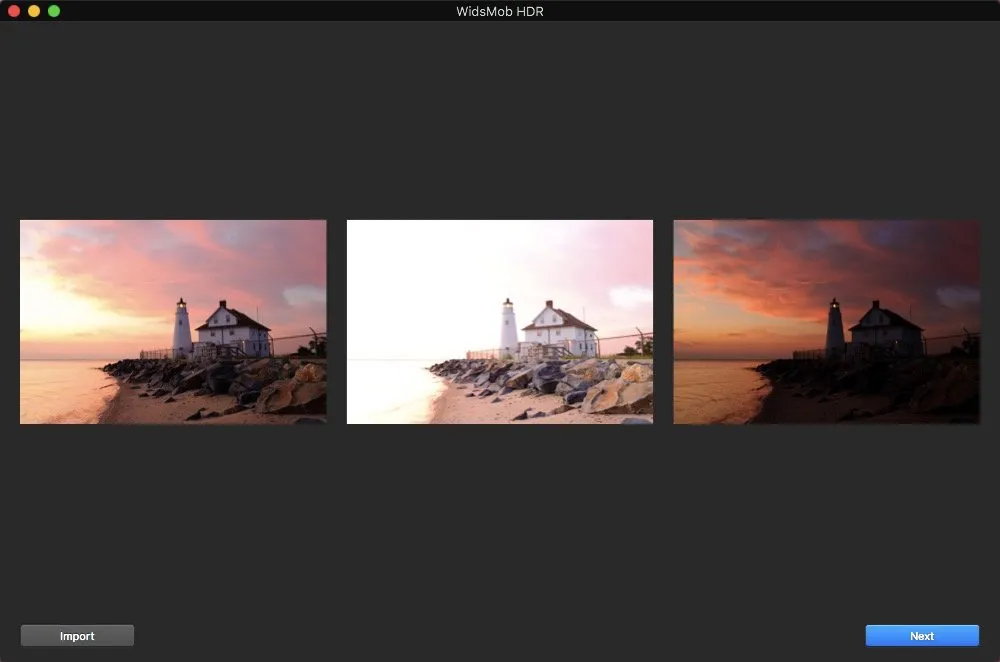1000x662 pixels.
Task: Click the Import button
Action: [77, 636]
